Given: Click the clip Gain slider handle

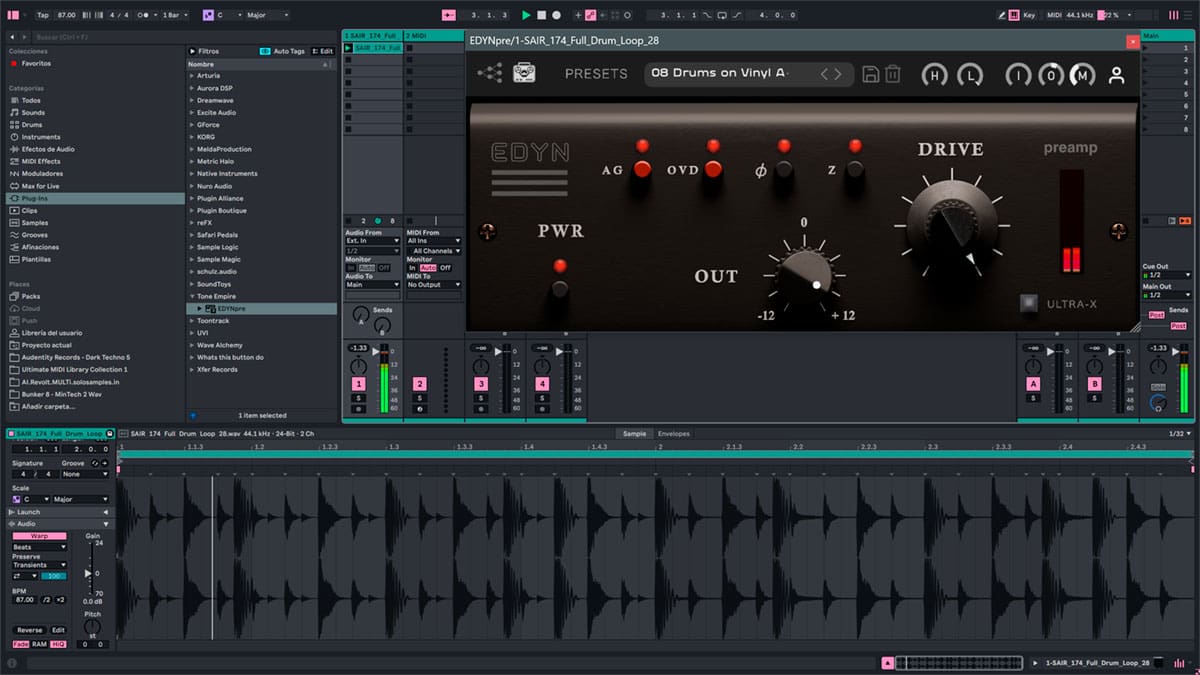Looking at the screenshot, I should coord(88,574).
